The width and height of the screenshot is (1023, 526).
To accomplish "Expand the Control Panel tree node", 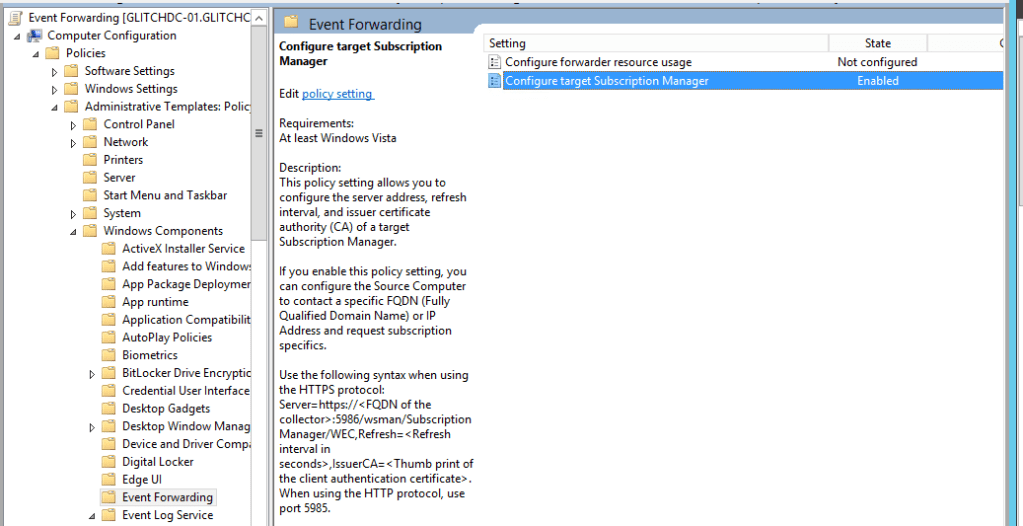I will pyautogui.click(x=74, y=125).
